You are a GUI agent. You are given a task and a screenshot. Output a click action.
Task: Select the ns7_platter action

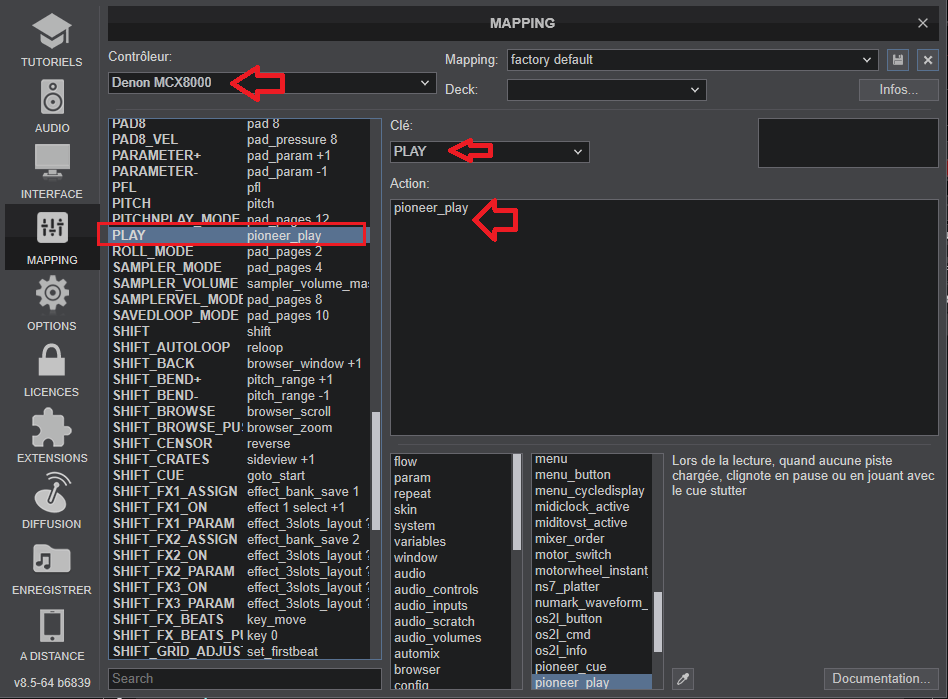tap(592, 587)
